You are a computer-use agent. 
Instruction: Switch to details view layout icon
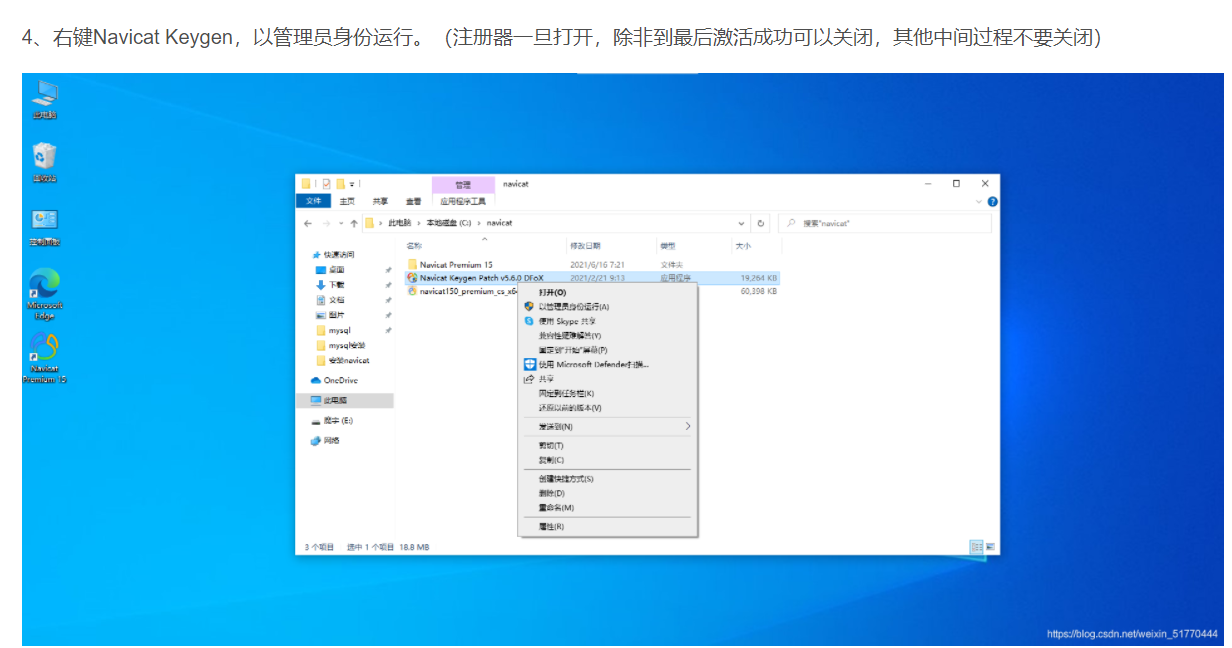coord(975,546)
